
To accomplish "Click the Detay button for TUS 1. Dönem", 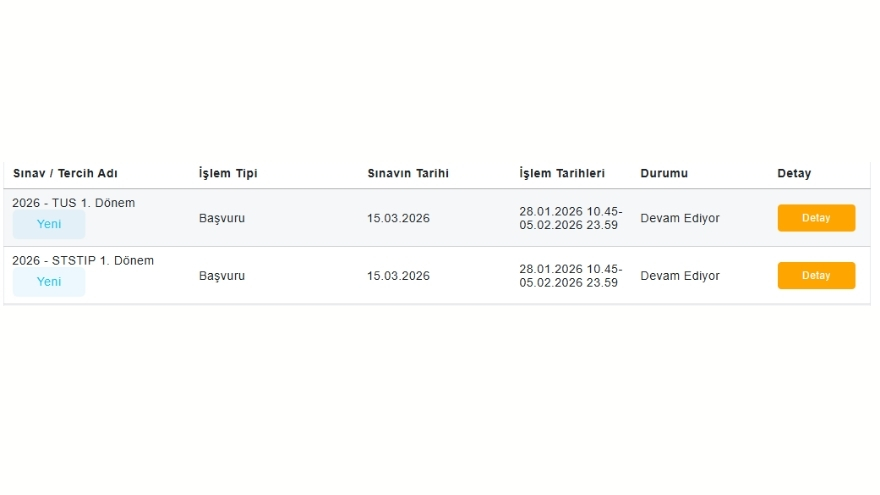I will point(816,218).
